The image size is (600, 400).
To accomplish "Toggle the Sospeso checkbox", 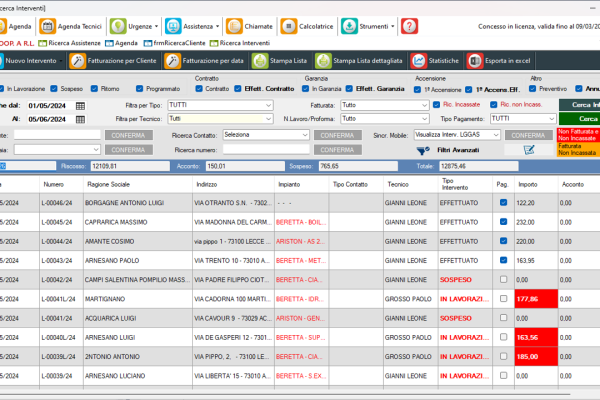I will coord(54,89).
